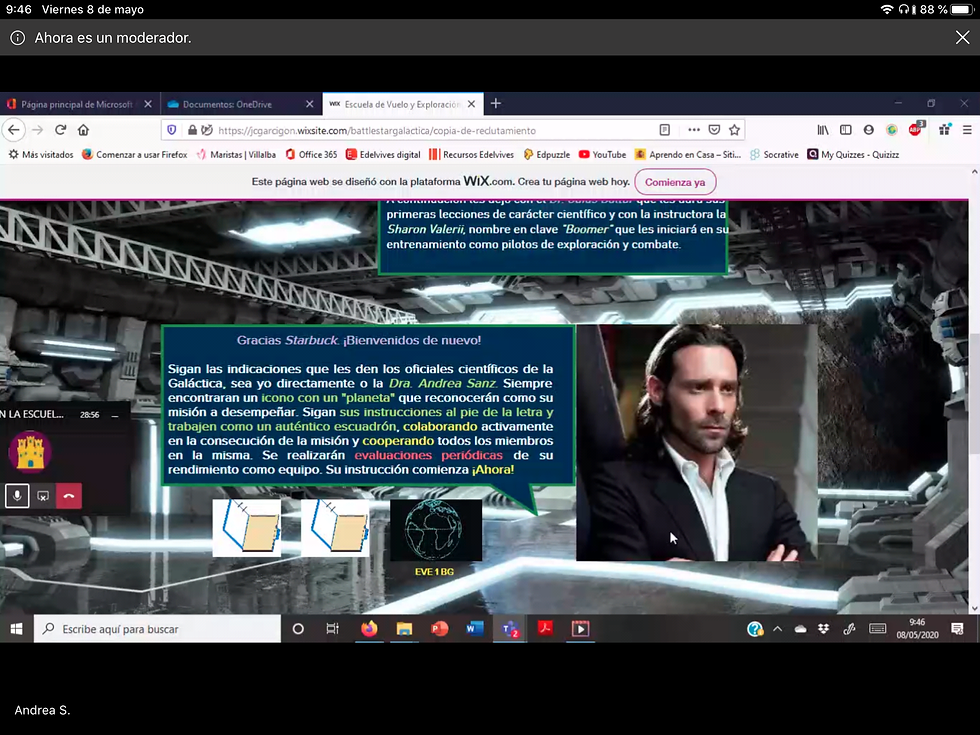Dismiss the moderator notification banner
The image size is (980, 735).
click(962, 38)
